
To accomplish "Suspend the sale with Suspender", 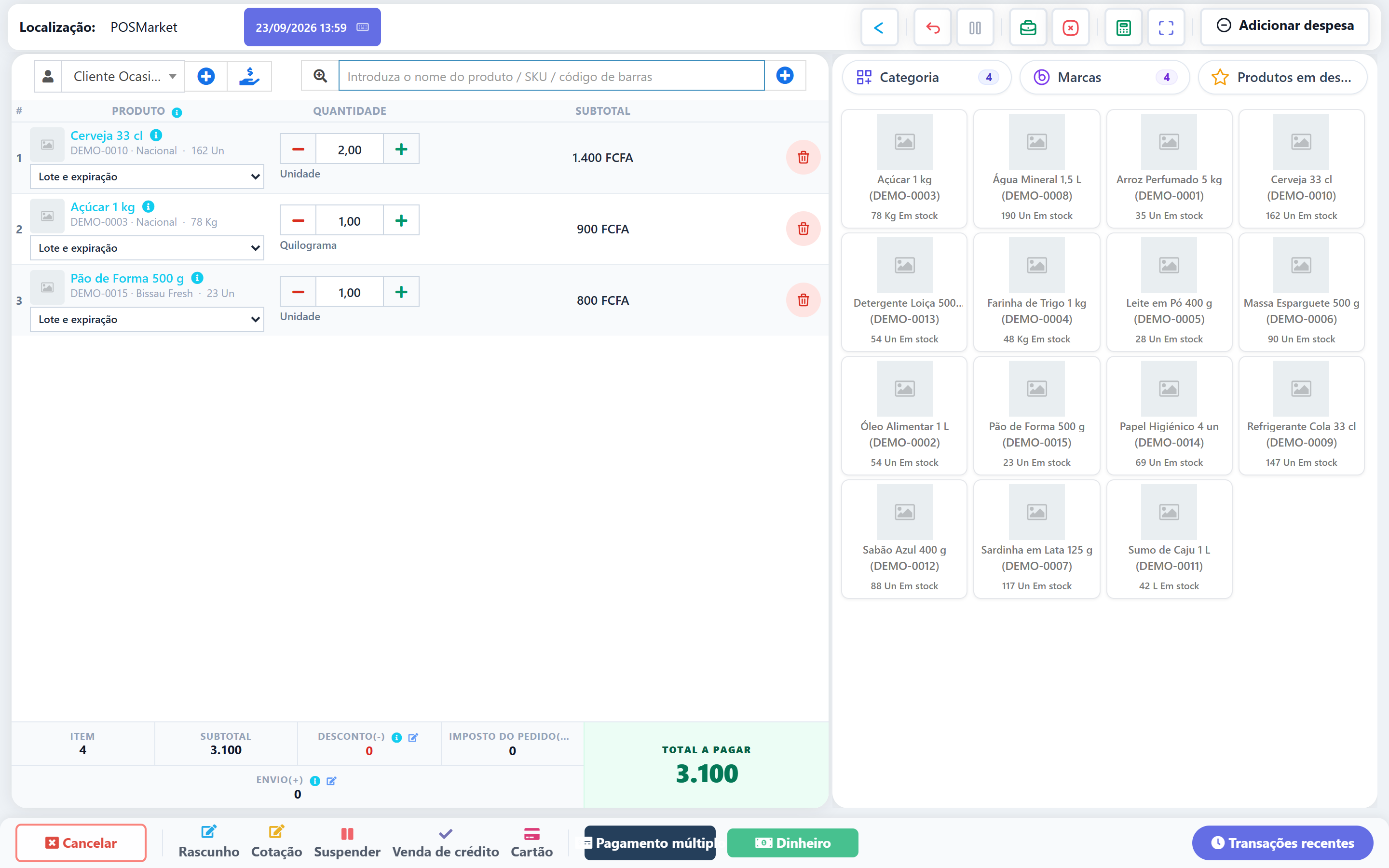I will click(x=347, y=842).
